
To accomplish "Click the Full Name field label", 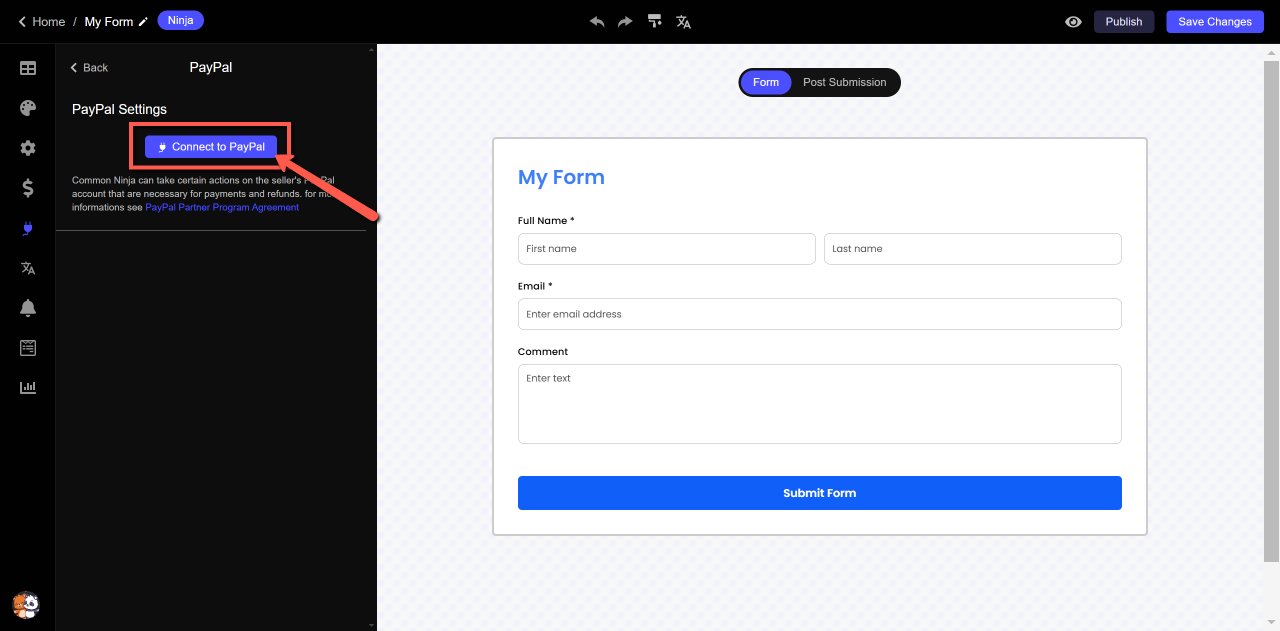I will pyautogui.click(x=546, y=220).
